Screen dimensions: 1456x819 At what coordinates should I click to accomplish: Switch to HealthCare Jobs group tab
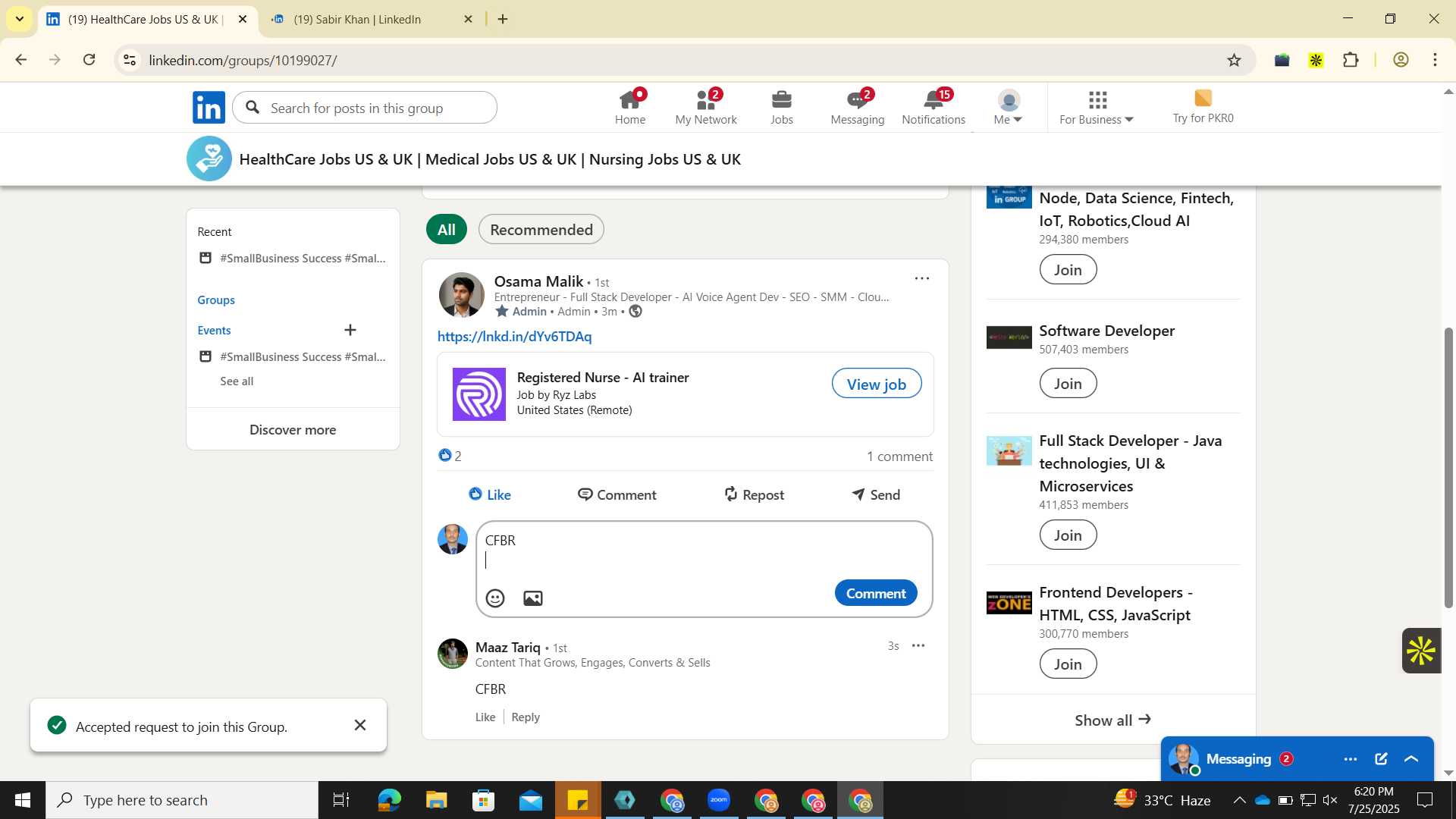click(144, 19)
